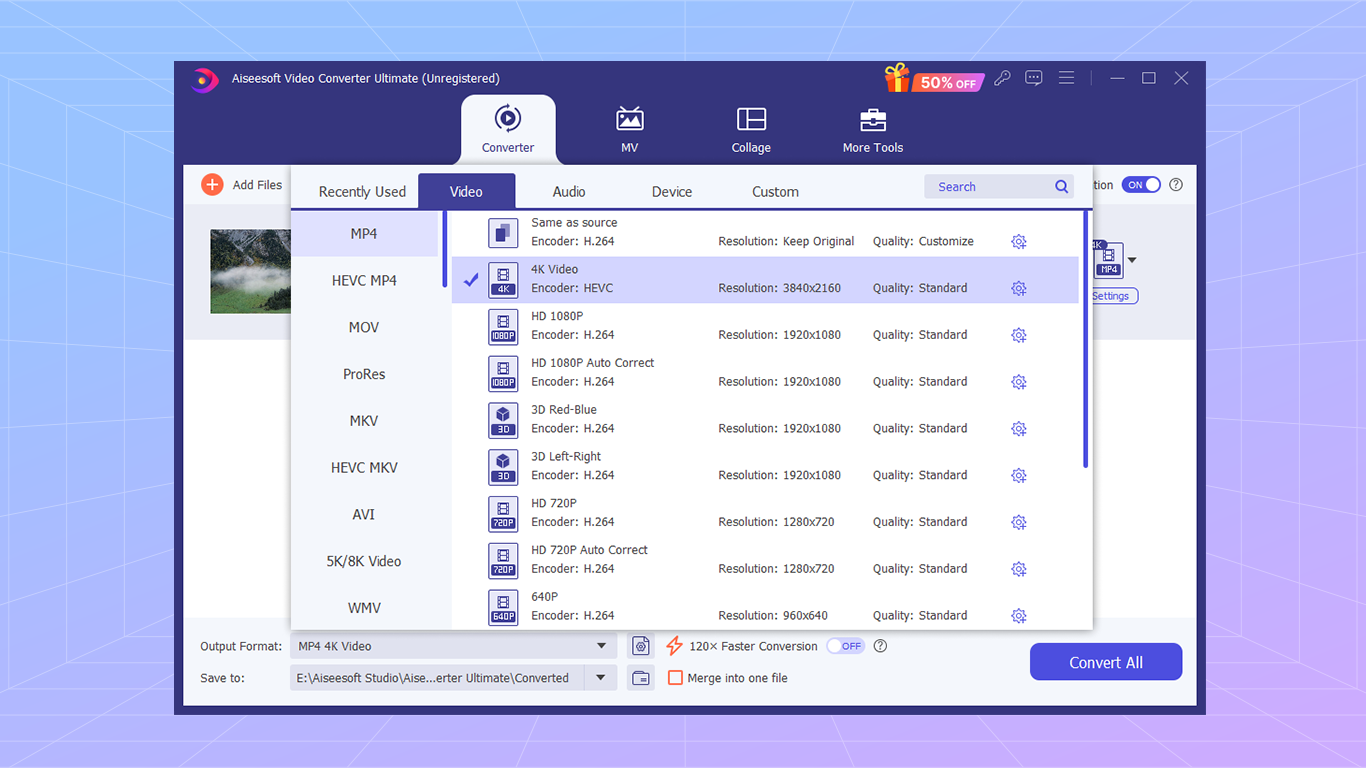Turn off the ON switch at top right
The width and height of the screenshot is (1366, 768).
coord(1140,184)
